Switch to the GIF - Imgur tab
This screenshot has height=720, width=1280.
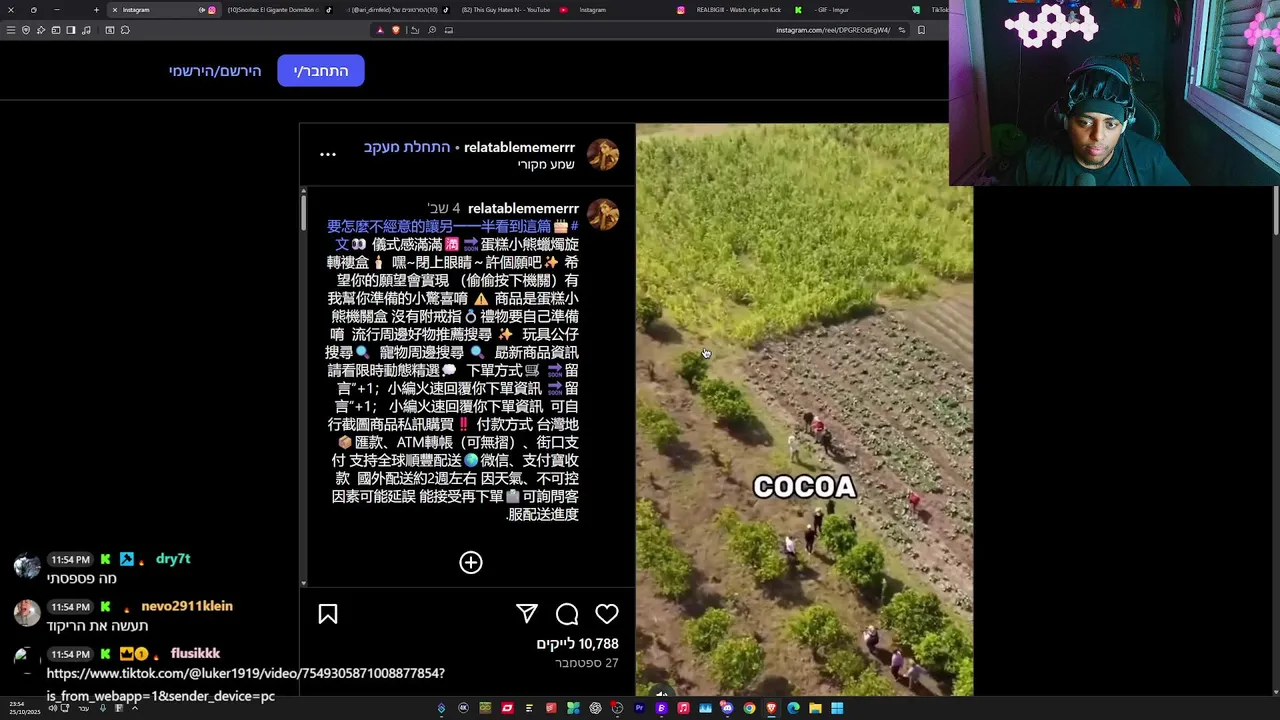(832, 10)
